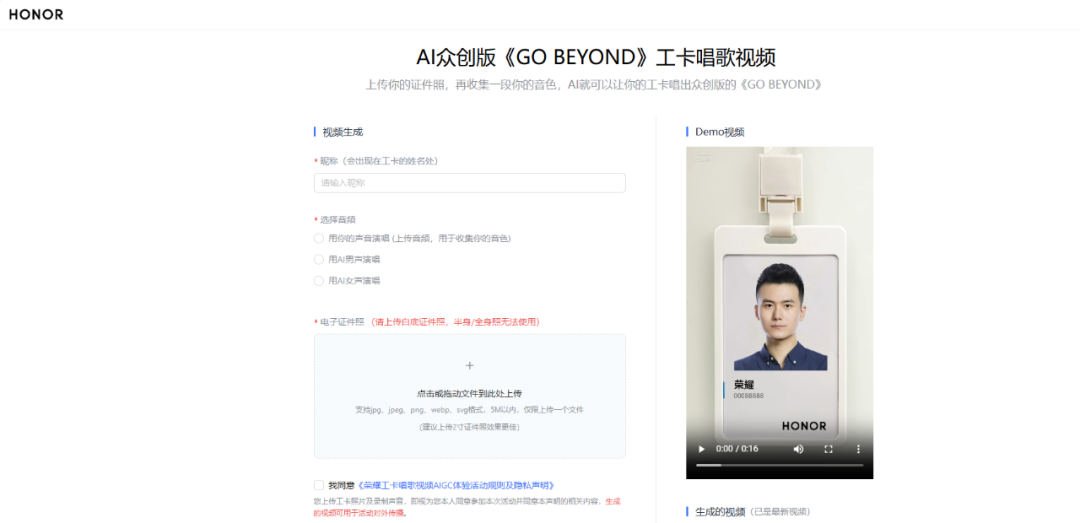Click 点击或拖动文件到此处上传 text

(470, 393)
